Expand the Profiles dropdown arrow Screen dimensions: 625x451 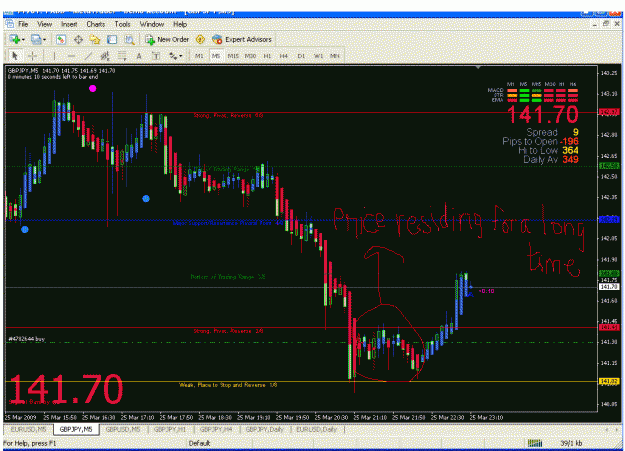[x=44, y=39]
